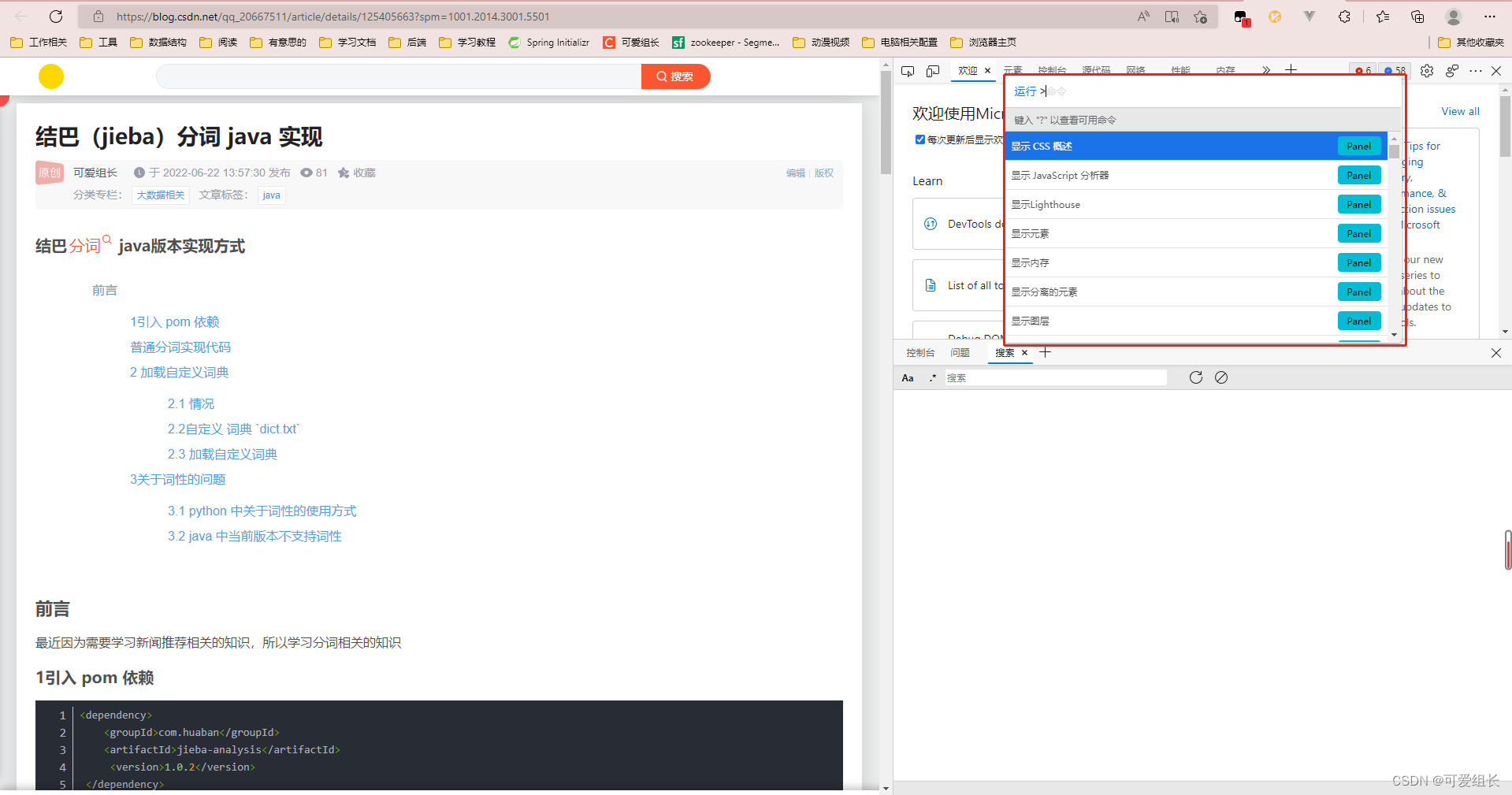This screenshot has height=795, width=1512.
Task: Open the 大数据相关 category tag
Action: [161, 195]
